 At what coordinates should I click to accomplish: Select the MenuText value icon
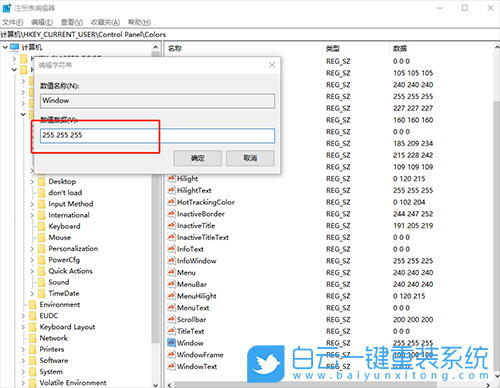[171, 307]
